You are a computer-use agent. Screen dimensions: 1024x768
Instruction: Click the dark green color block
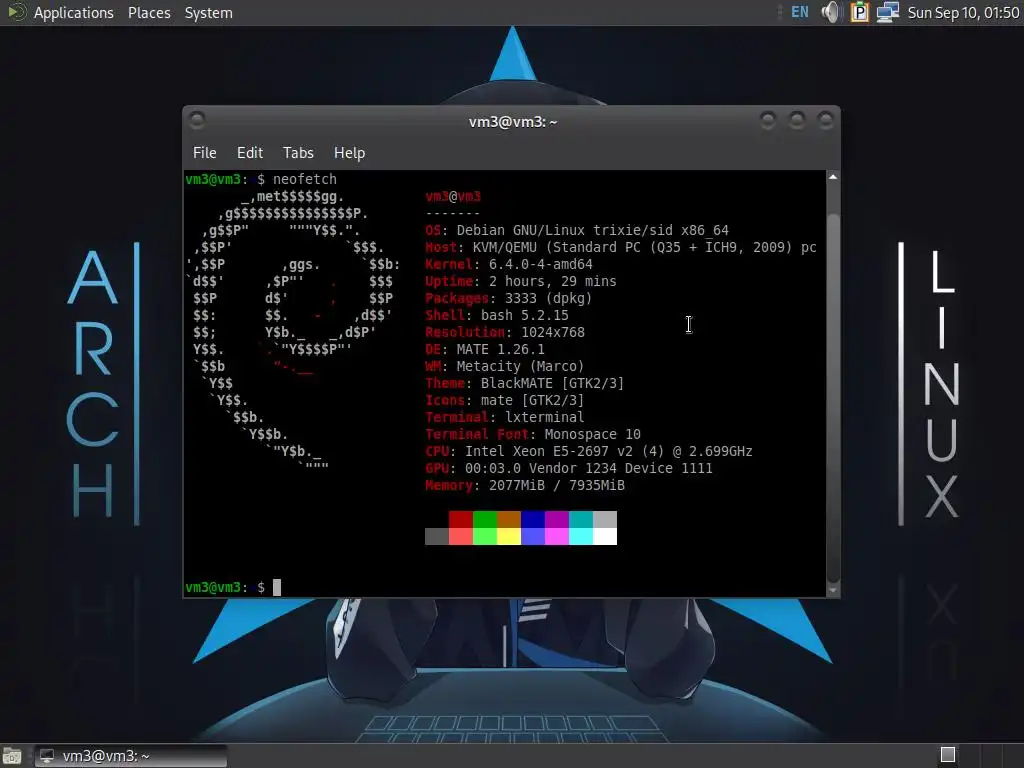(485, 520)
